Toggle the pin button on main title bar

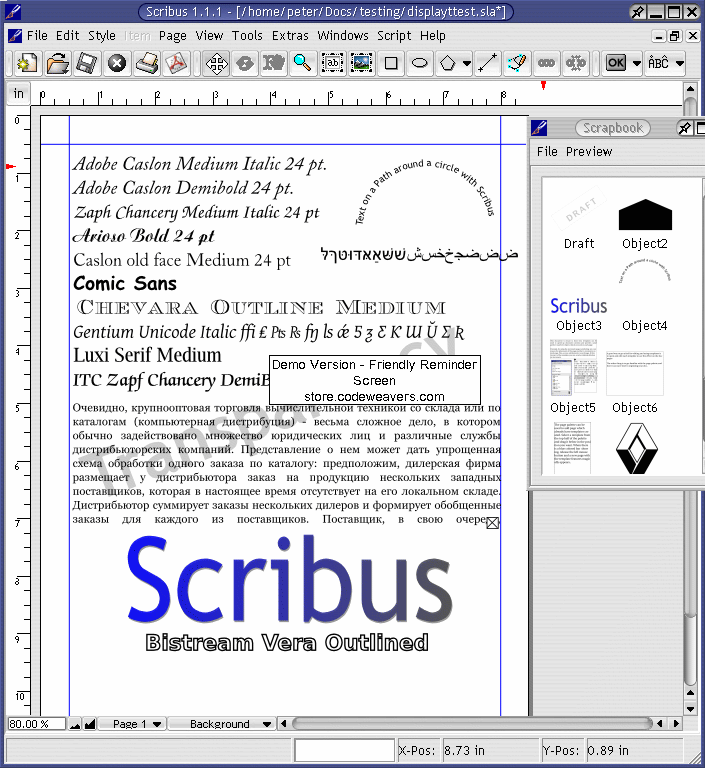(x=637, y=12)
